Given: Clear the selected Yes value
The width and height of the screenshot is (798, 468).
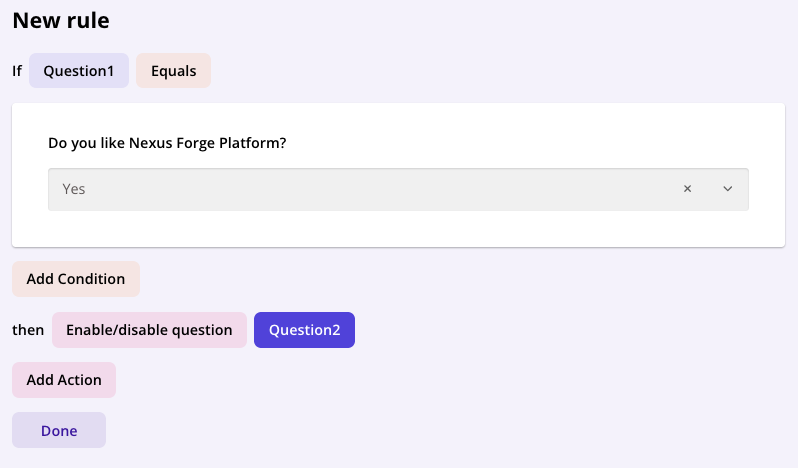Looking at the screenshot, I should coord(687,189).
